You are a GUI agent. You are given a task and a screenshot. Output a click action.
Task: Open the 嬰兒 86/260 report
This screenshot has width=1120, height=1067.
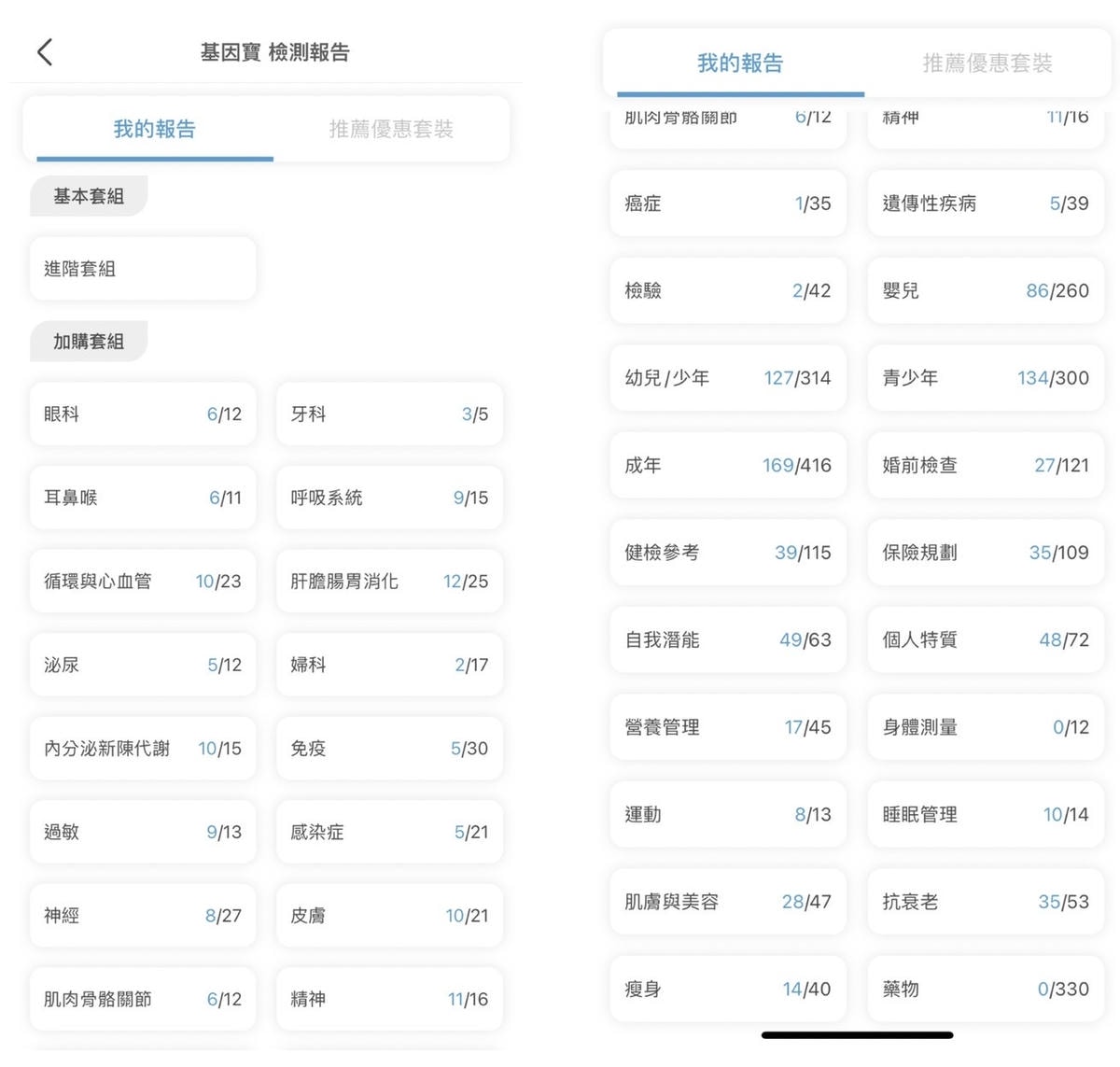coord(986,290)
